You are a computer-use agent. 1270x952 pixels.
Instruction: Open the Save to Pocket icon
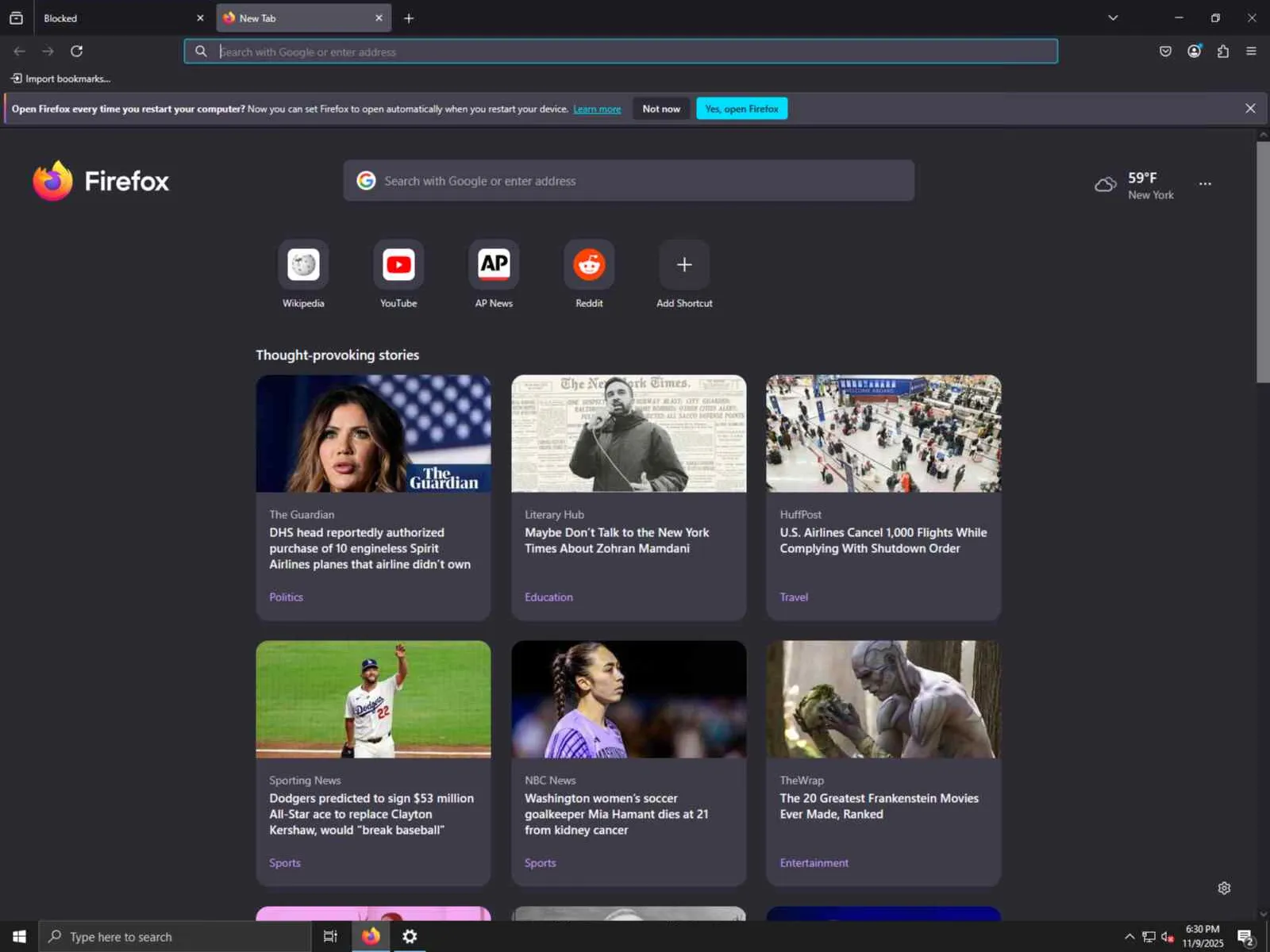point(1165,52)
